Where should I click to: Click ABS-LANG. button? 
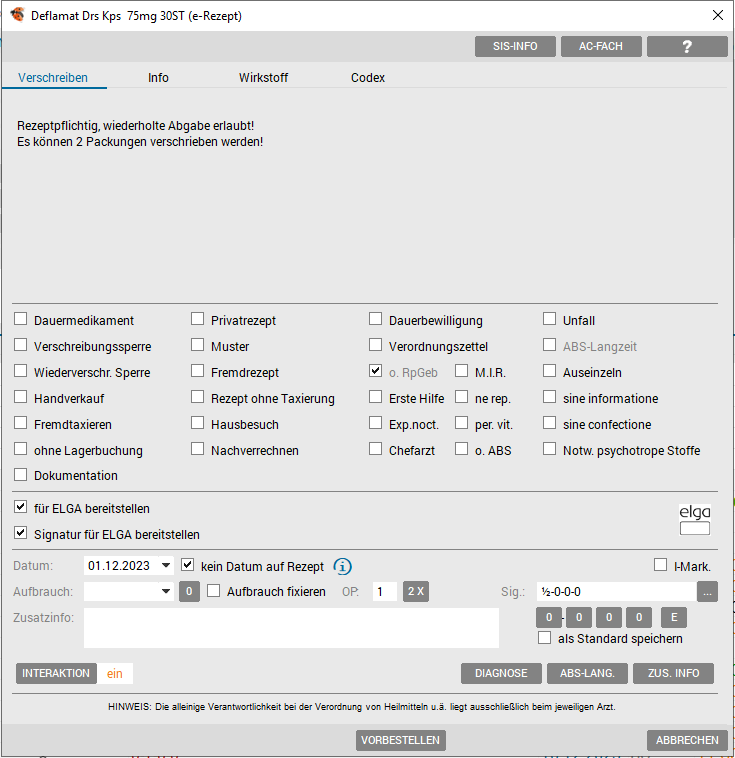(x=587, y=673)
